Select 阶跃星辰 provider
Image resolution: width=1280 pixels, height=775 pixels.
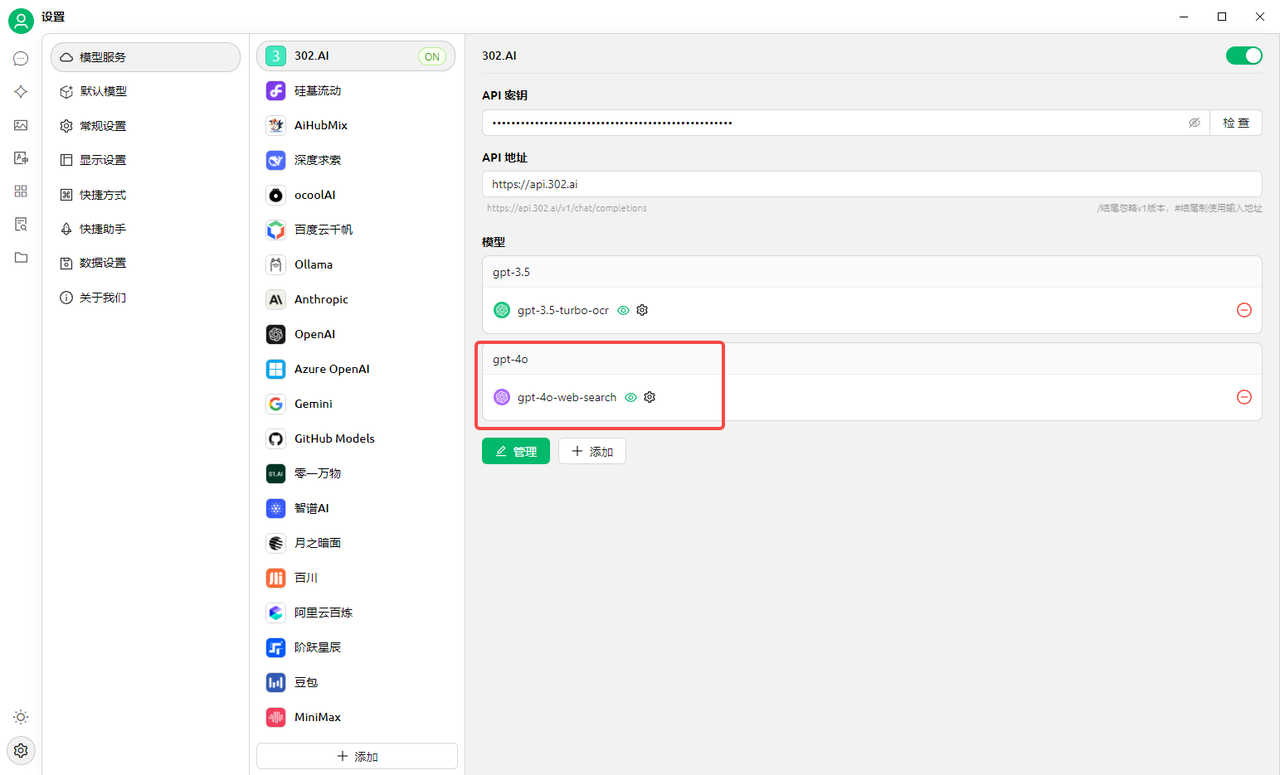coord(356,647)
